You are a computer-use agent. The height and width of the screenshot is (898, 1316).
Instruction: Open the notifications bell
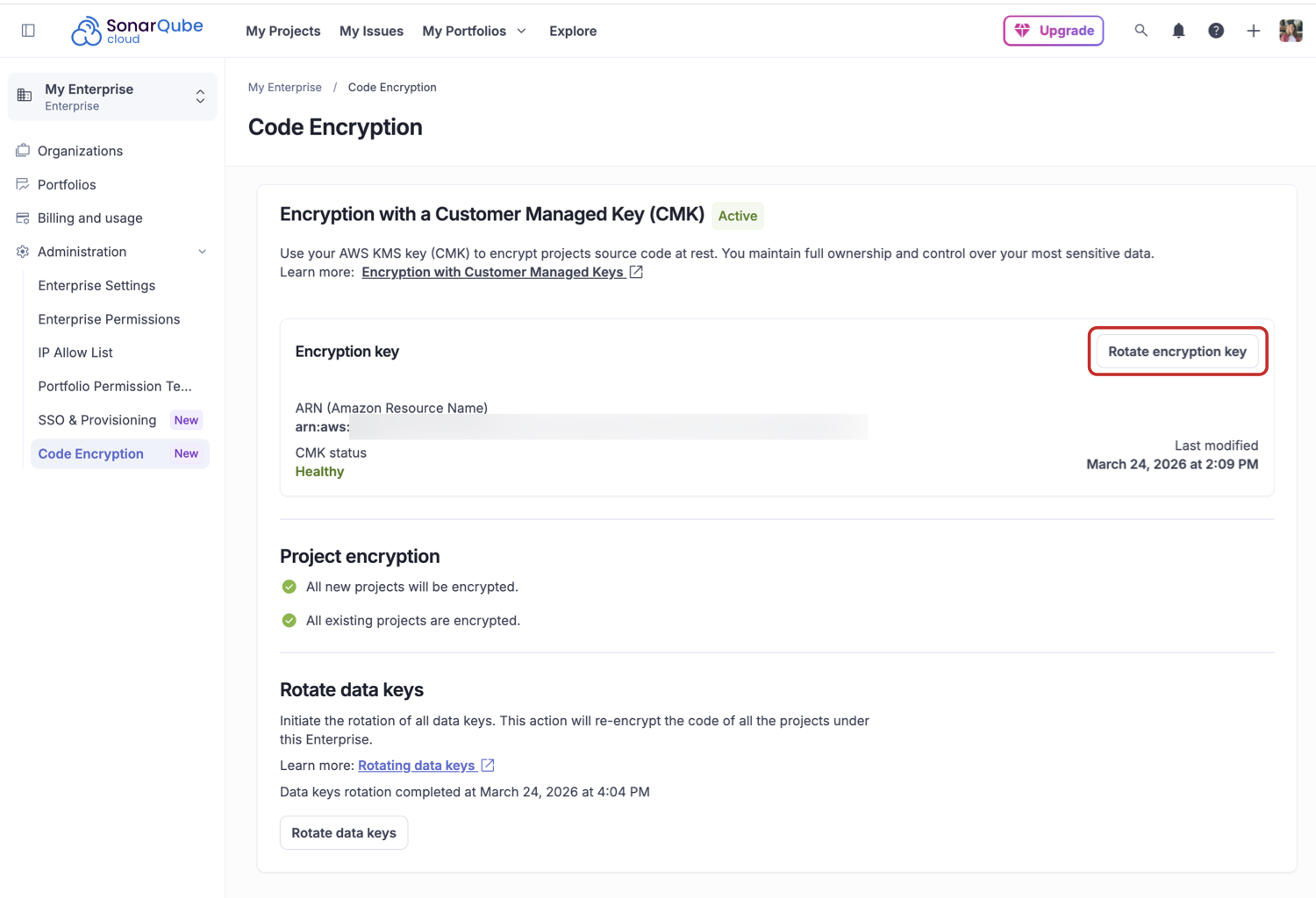click(1178, 31)
